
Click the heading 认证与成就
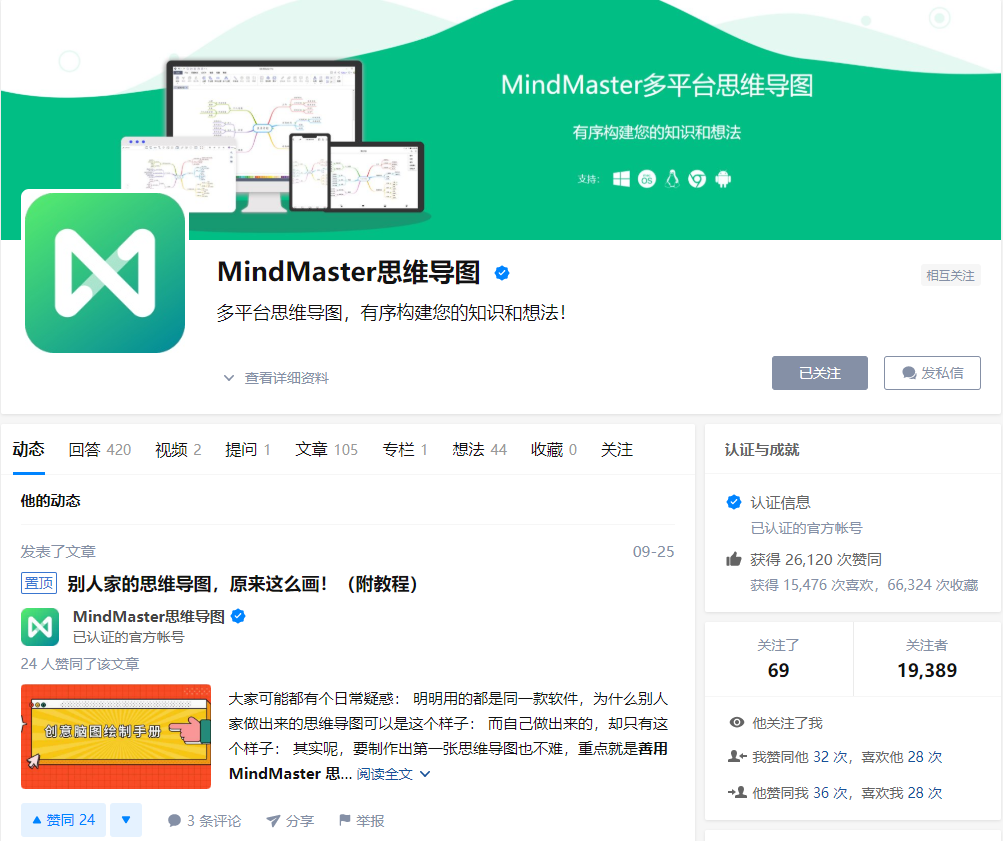pyautogui.click(x=762, y=450)
